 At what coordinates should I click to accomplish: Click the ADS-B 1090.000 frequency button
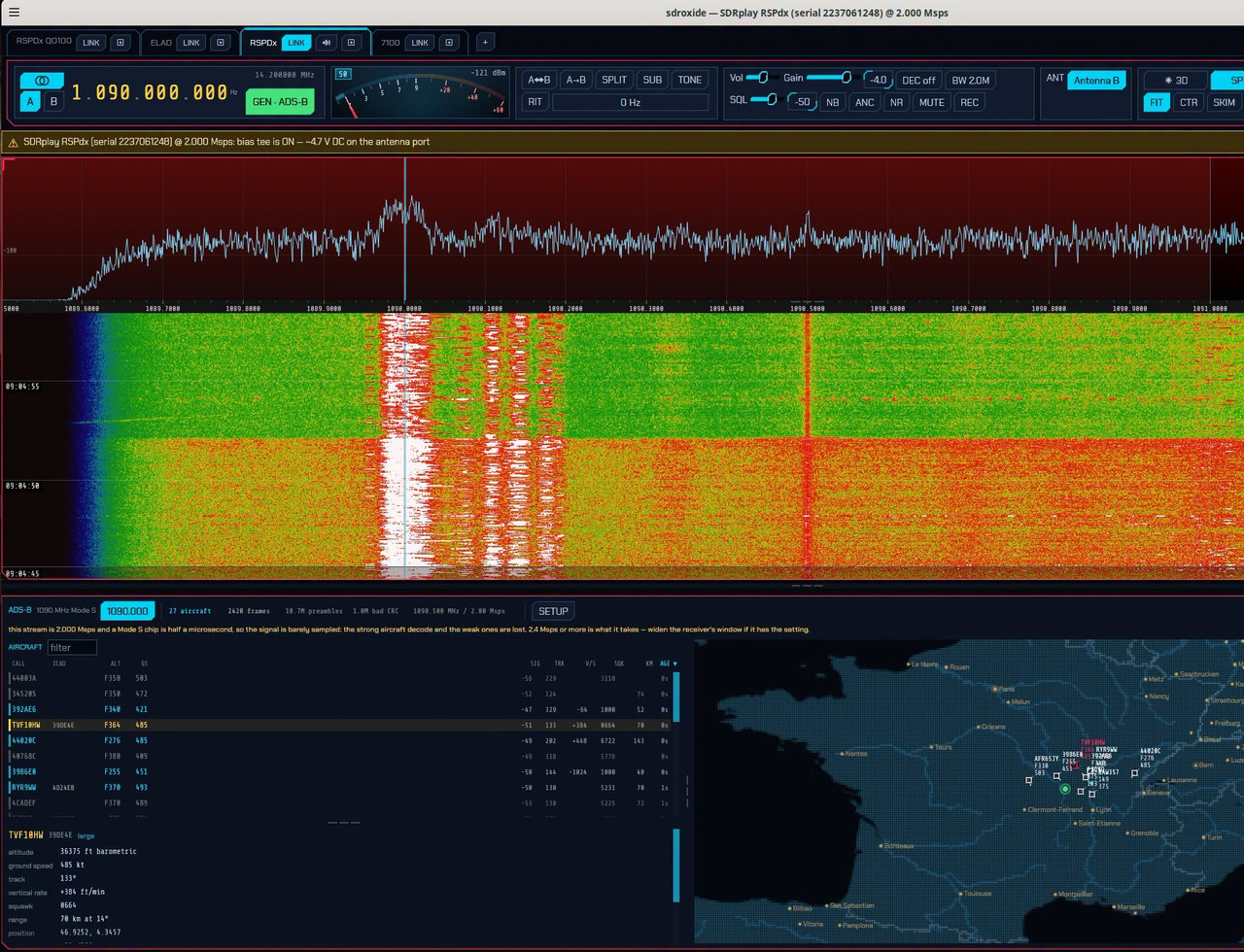pos(127,611)
